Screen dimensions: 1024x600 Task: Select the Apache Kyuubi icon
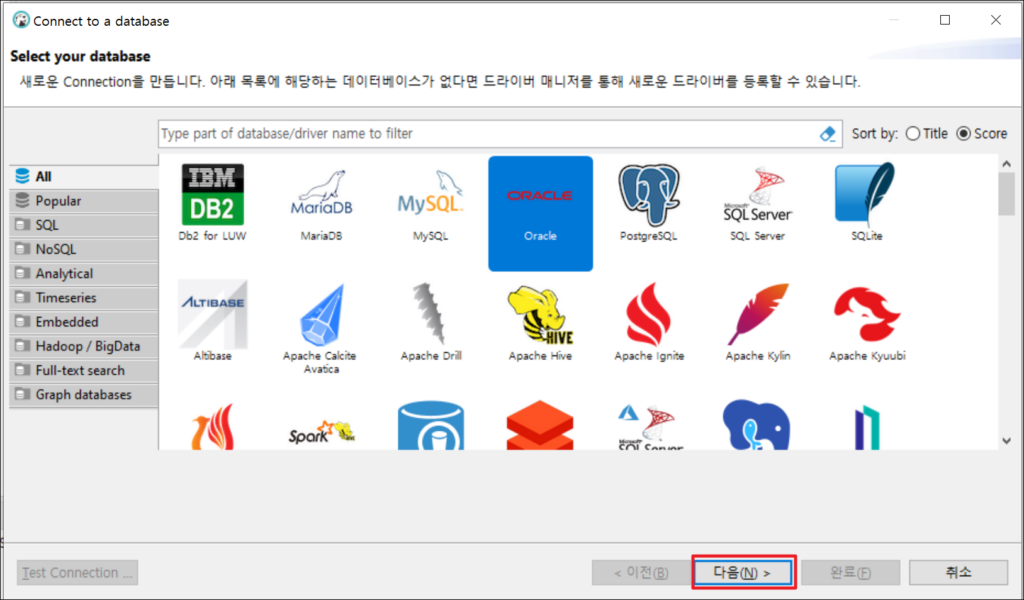pyautogui.click(x=867, y=315)
